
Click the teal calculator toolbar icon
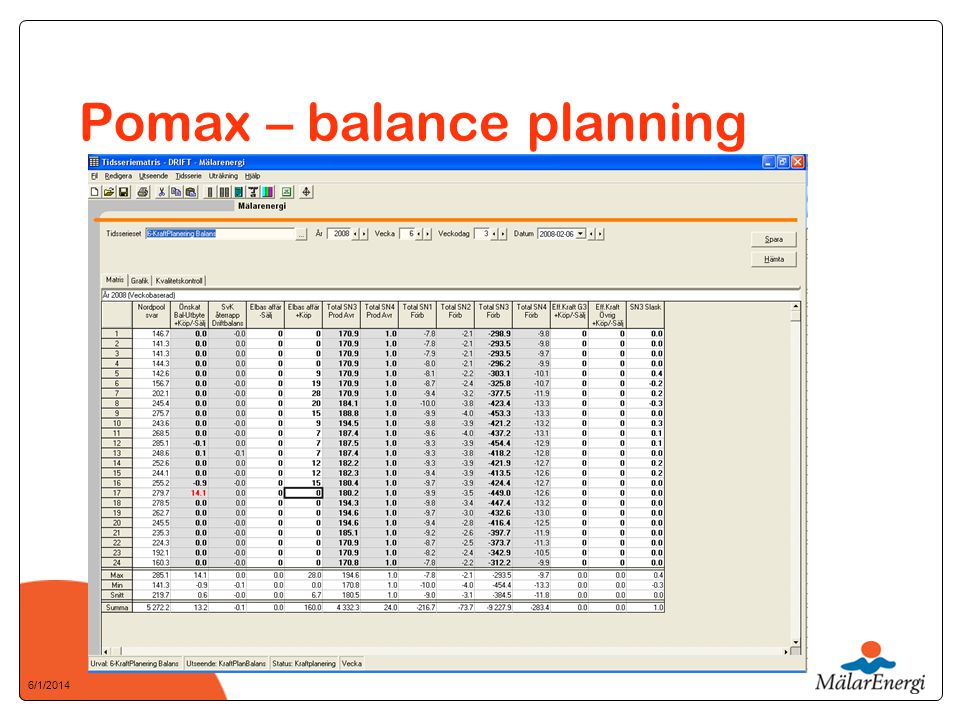(239, 192)
